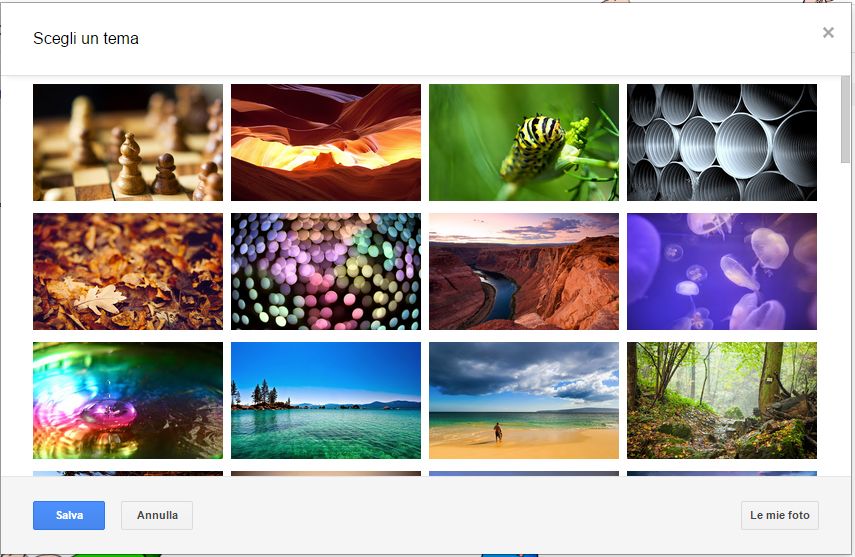Viewport: 855px width, 557px height.
Task: Select the chess pieces theme thumbnail
Action: 128,142
